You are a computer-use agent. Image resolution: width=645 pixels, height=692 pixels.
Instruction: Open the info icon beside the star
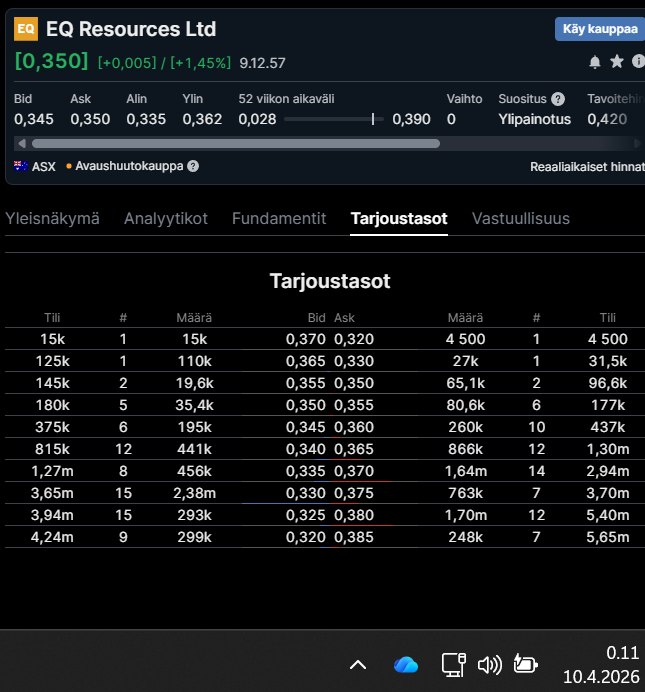click(x=638, y=61)
